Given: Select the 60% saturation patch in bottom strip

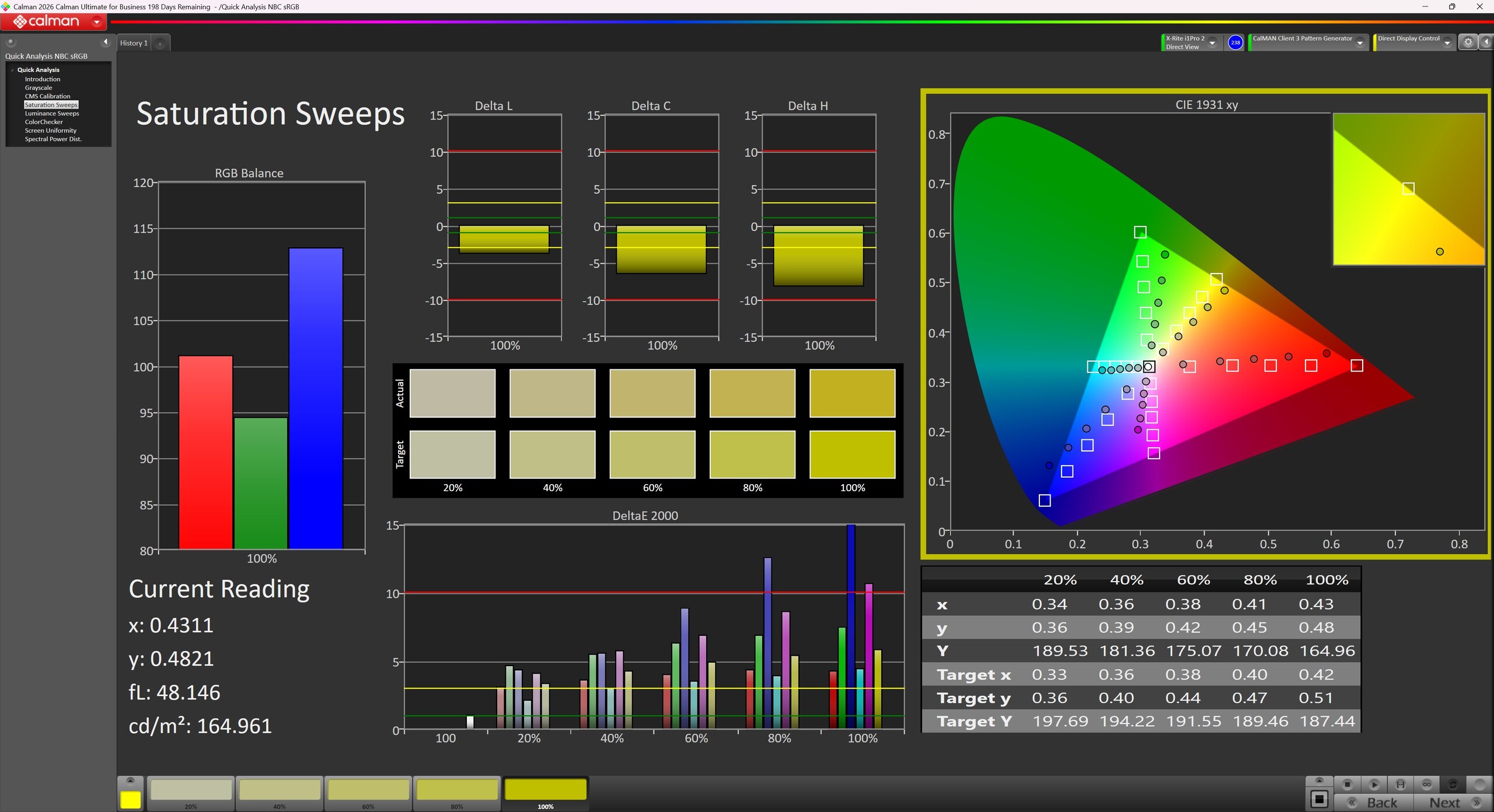Looking at the screenshot, I should tap(368, 793).
